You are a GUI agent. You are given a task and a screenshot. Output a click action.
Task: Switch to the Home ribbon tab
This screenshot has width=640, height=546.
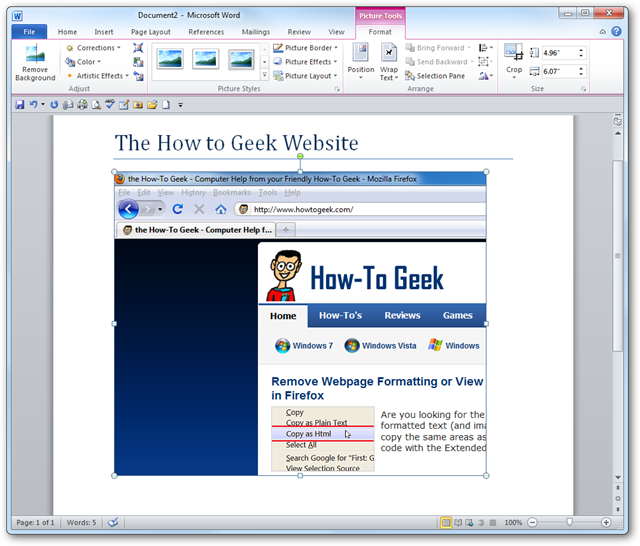[x=67, y=32]
